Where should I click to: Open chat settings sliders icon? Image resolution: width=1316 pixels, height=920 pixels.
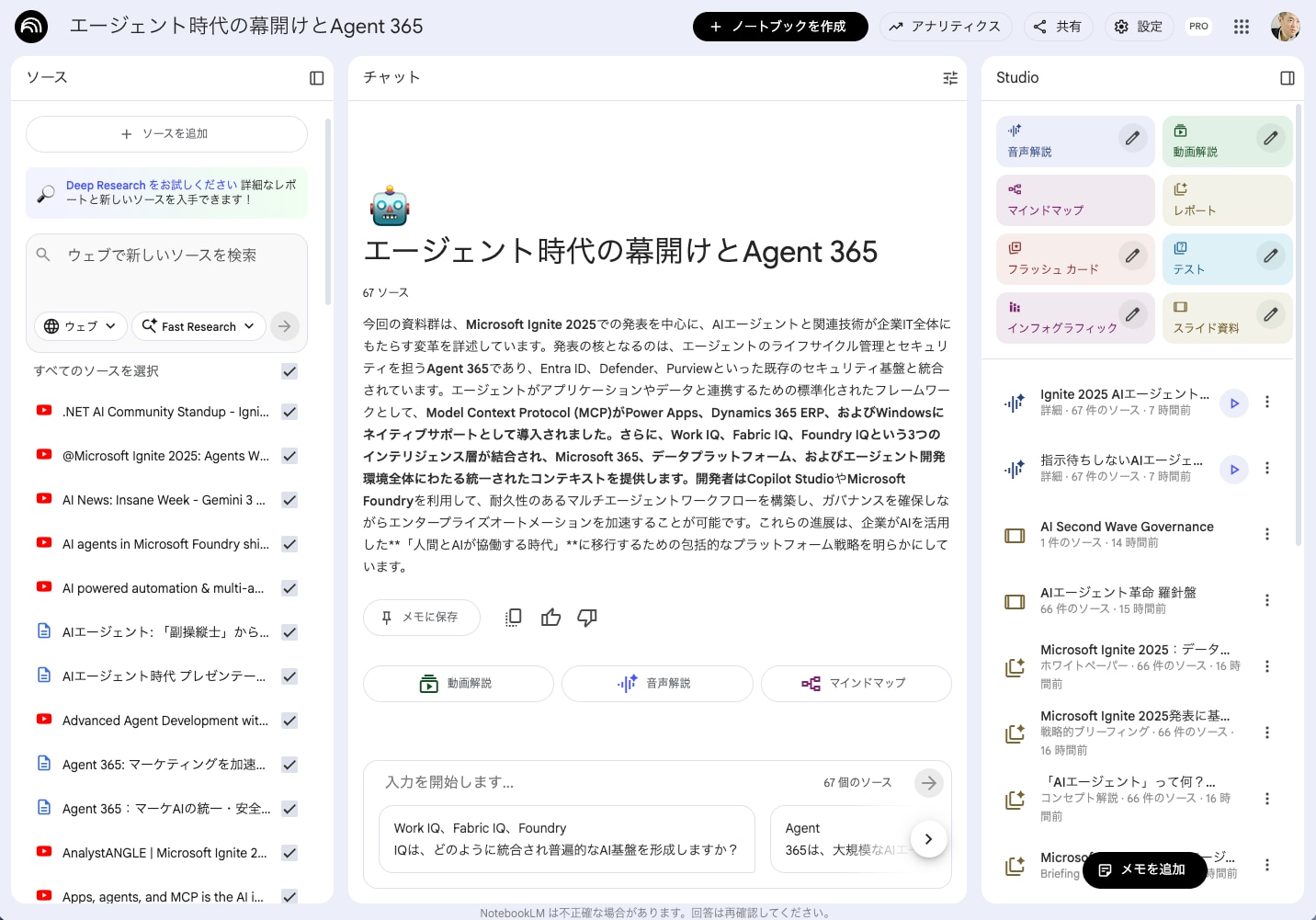click(950, 78)
